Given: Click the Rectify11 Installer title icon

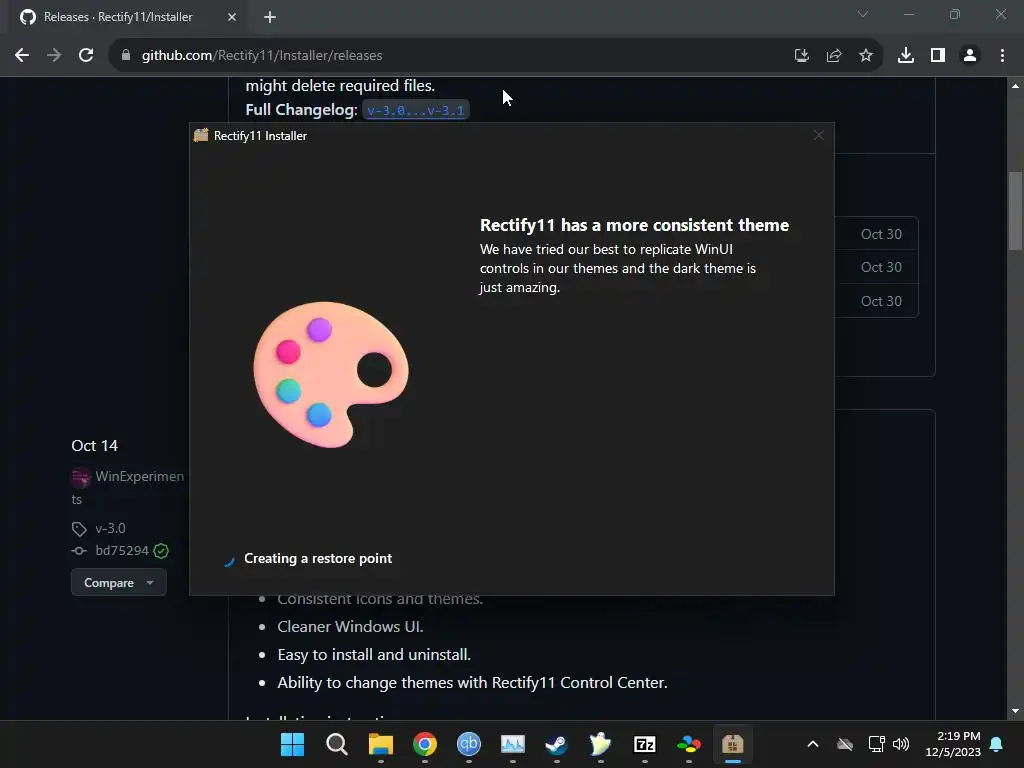Looking at the screenshot, I should [201, 135].
